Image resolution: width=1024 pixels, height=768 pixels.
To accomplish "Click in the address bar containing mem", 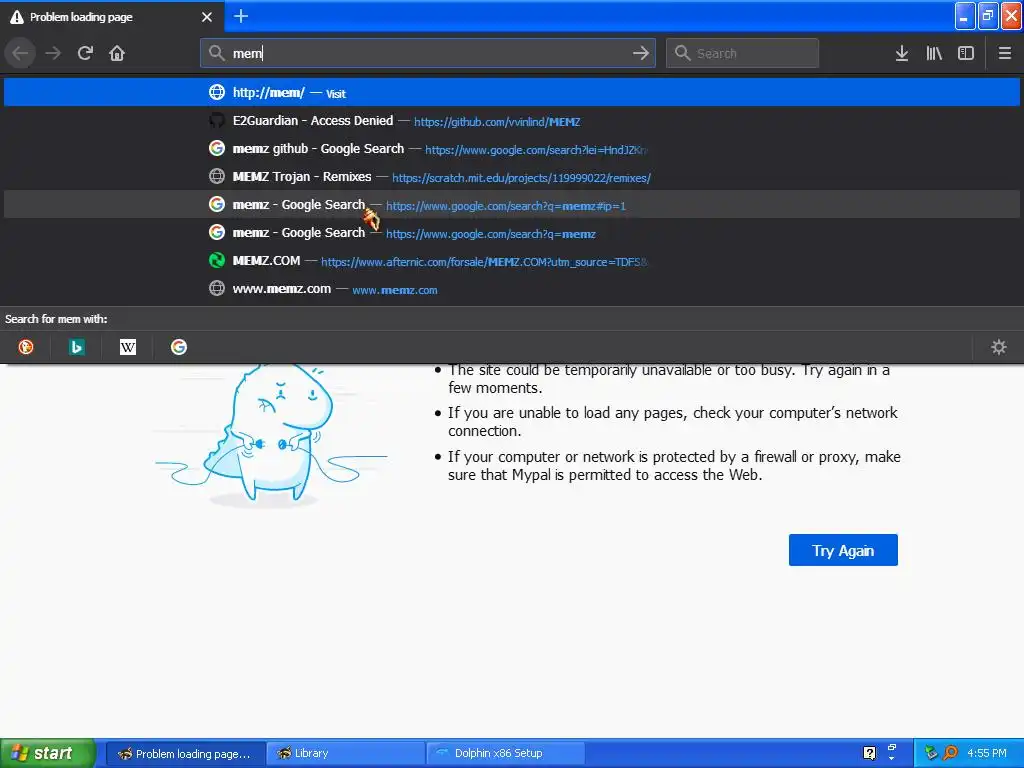I will (428, 53).
